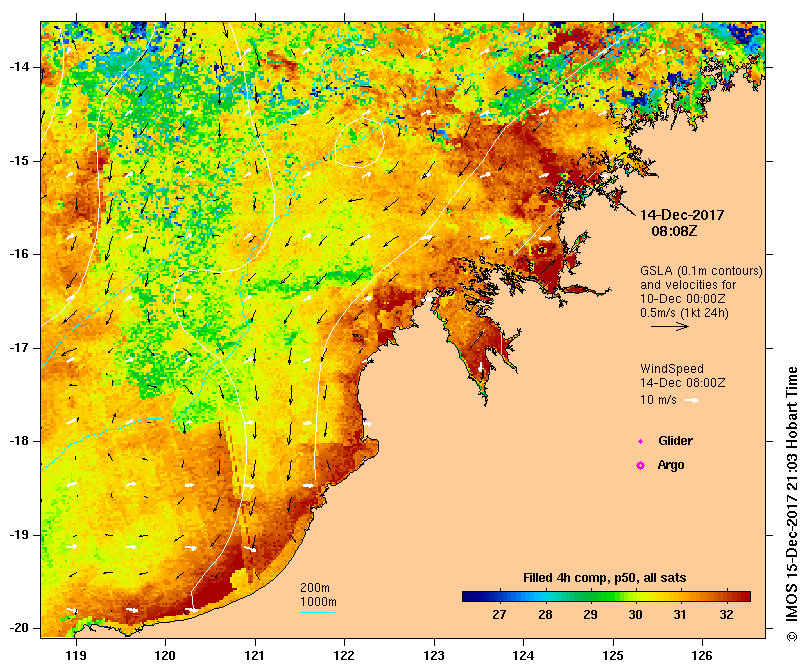Viewport: 809px width, 672px height.
Task: Click the 'GSLA (0.1m contours)' text
Action: point(701,271)
